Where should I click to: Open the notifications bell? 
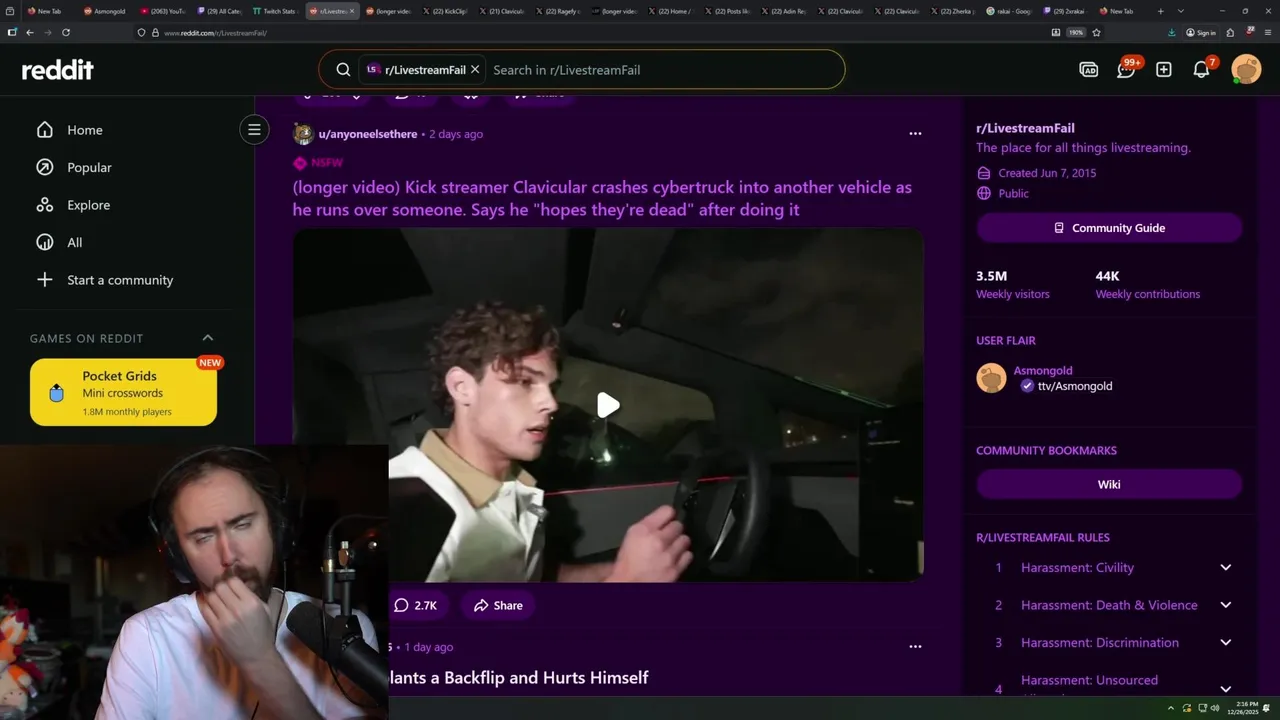point(1202,70)
